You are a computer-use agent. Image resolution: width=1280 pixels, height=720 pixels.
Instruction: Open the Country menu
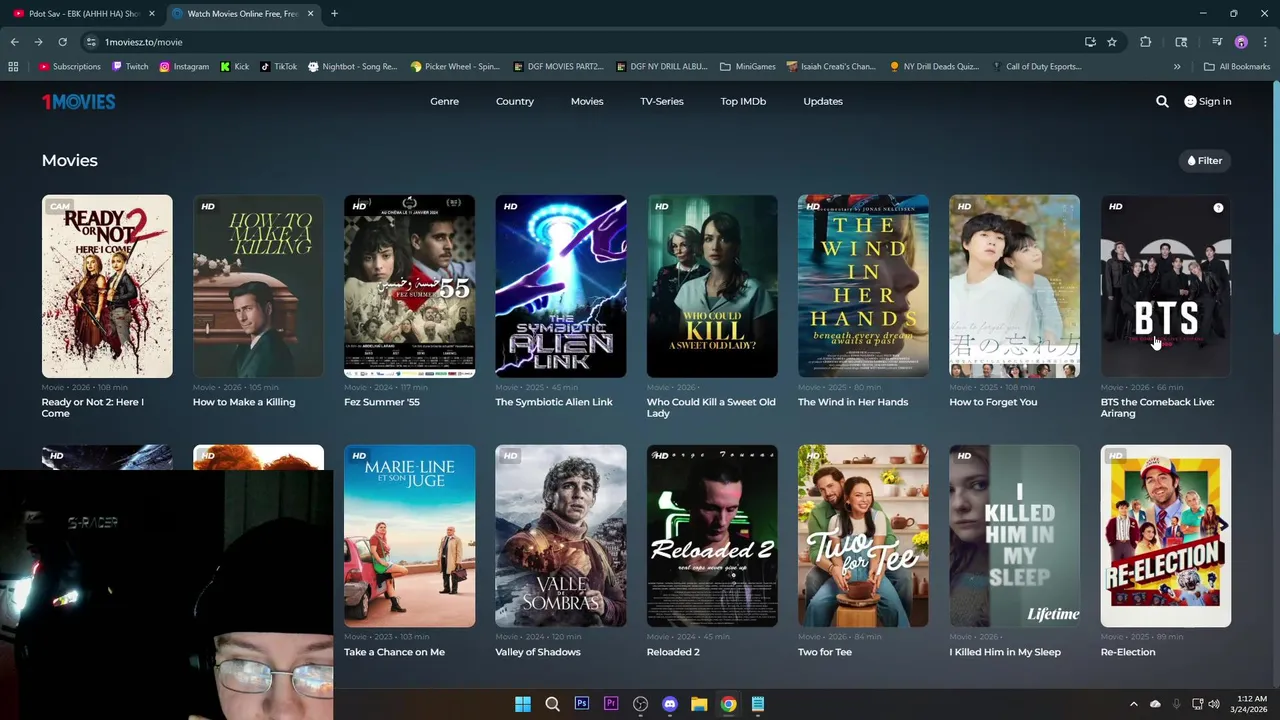point(515,101)
